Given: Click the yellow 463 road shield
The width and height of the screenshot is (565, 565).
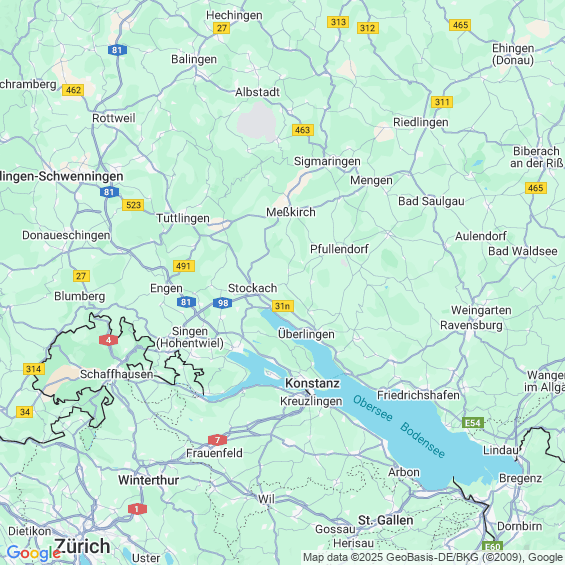Looking at the screenshot, I should (x=303, y=130).
